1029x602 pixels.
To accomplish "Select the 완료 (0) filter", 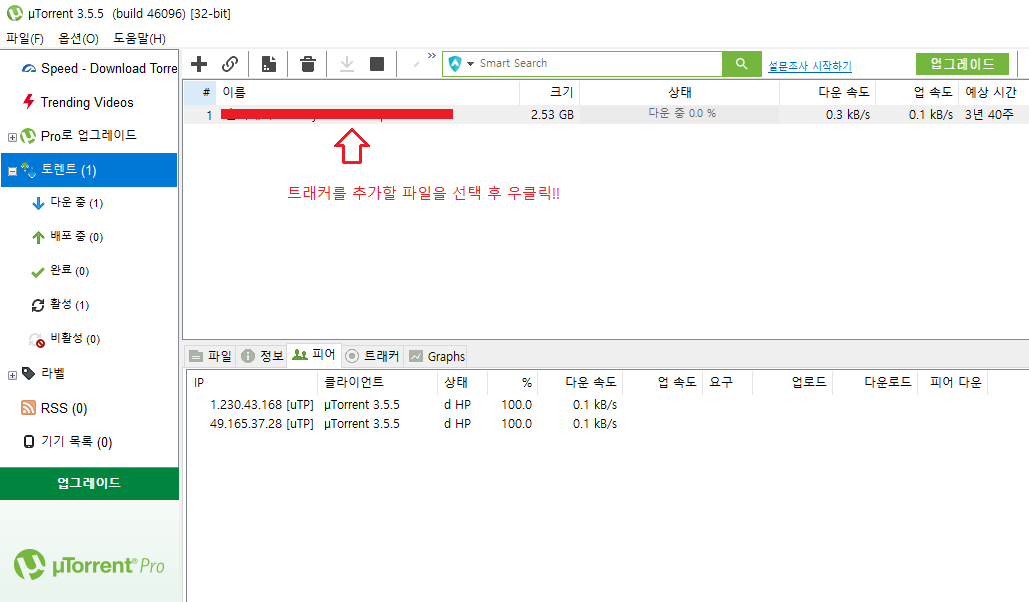I will [x=60, y=271].
